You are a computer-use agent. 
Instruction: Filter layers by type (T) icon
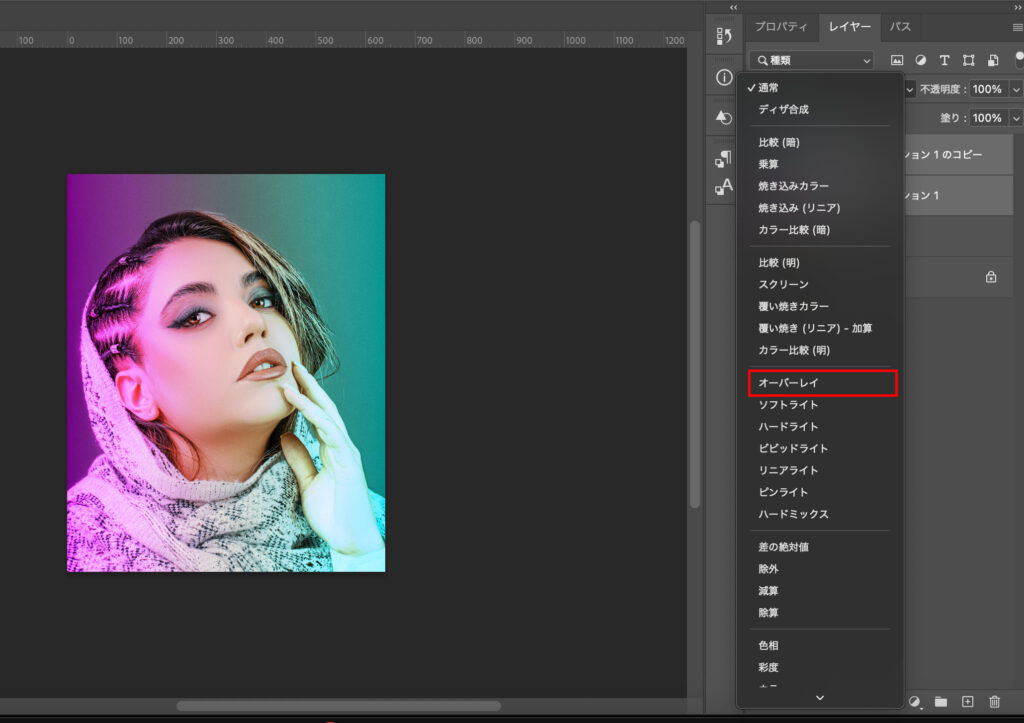[944, 61]
